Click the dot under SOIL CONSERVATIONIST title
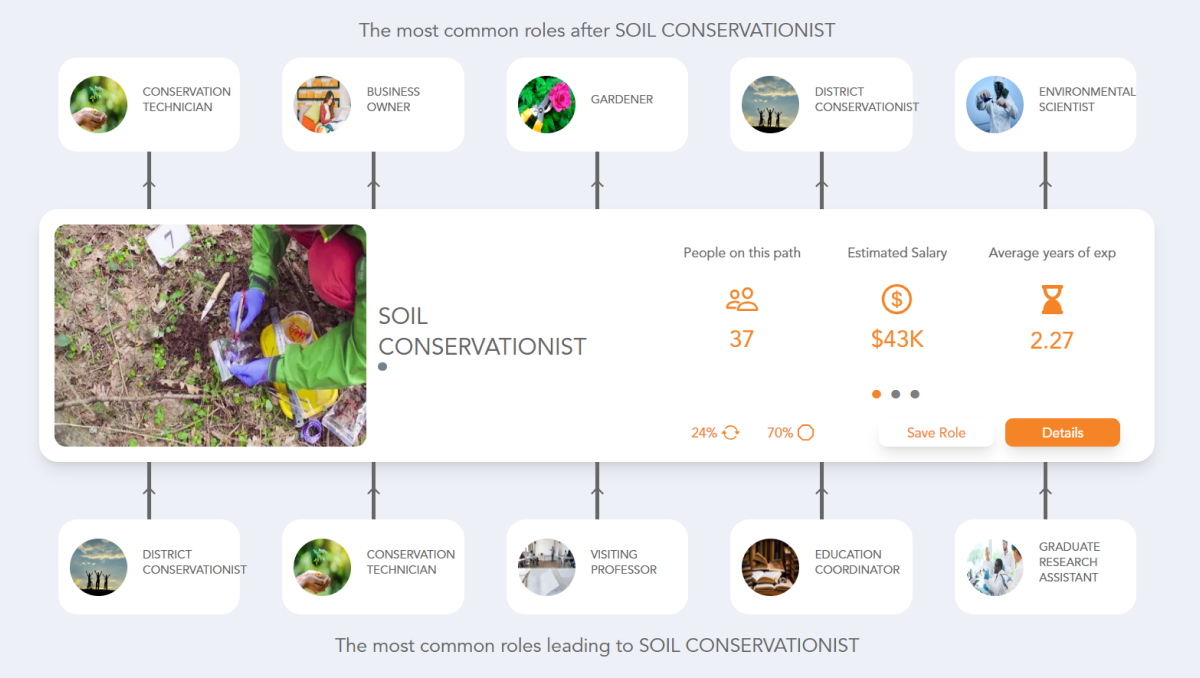 [381, 366]
